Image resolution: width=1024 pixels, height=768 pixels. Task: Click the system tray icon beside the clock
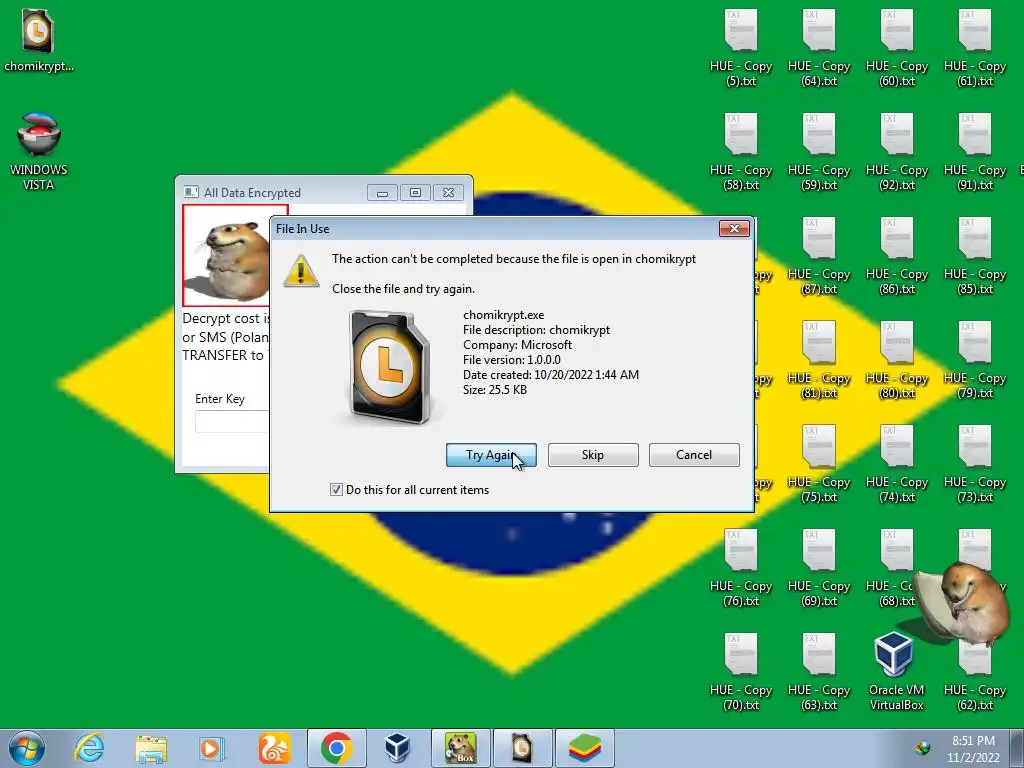coord(923,749)
